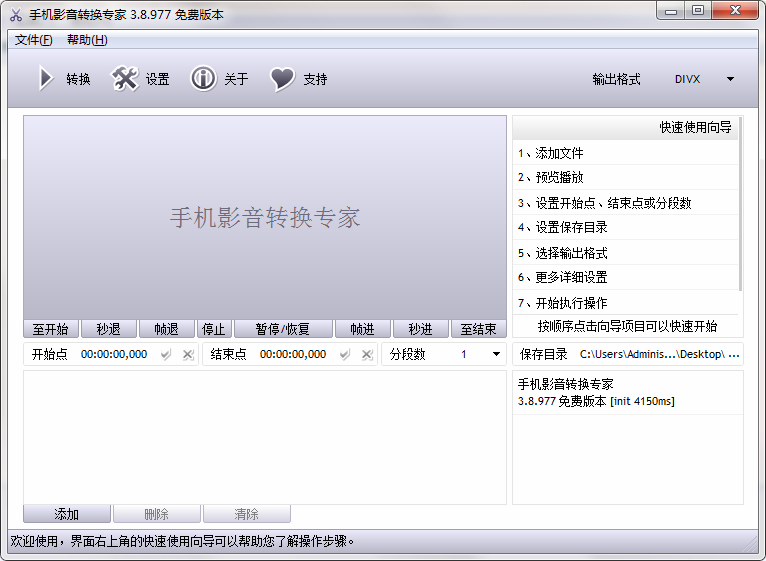Screen dimensions: 766x561
Task: Jump to start with 至开始 button
Action: pos(51,329)
